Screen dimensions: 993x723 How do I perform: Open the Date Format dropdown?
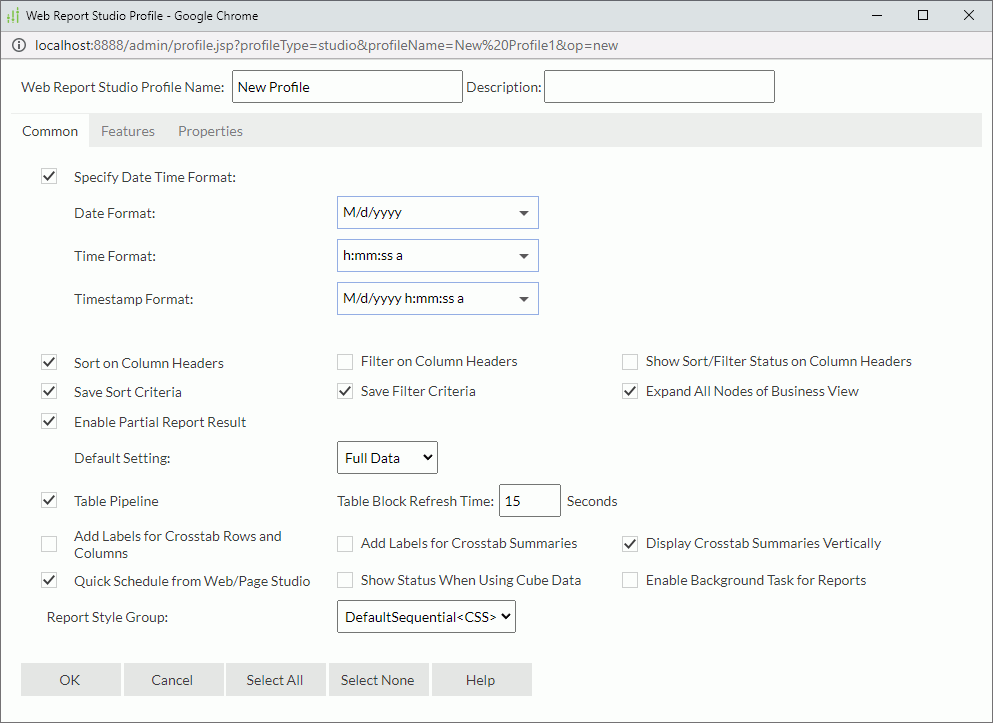coord(523,212)
